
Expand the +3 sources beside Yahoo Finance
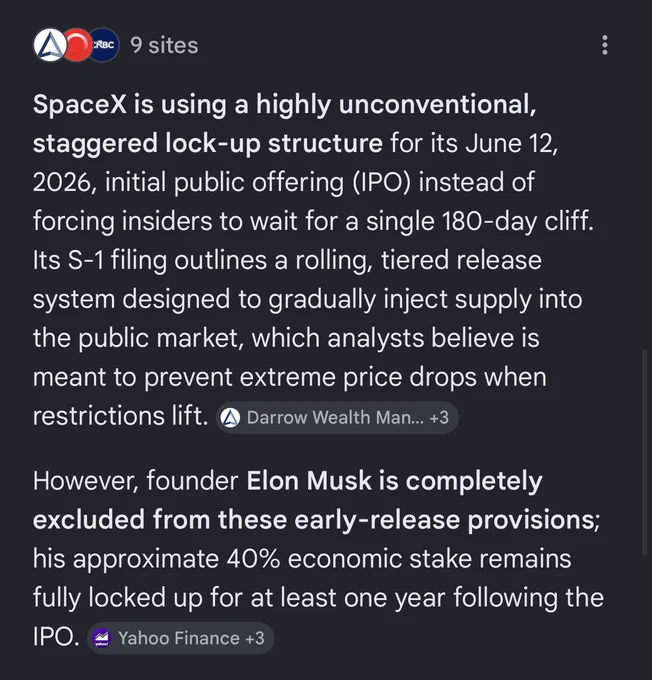(x=255, y=638)
